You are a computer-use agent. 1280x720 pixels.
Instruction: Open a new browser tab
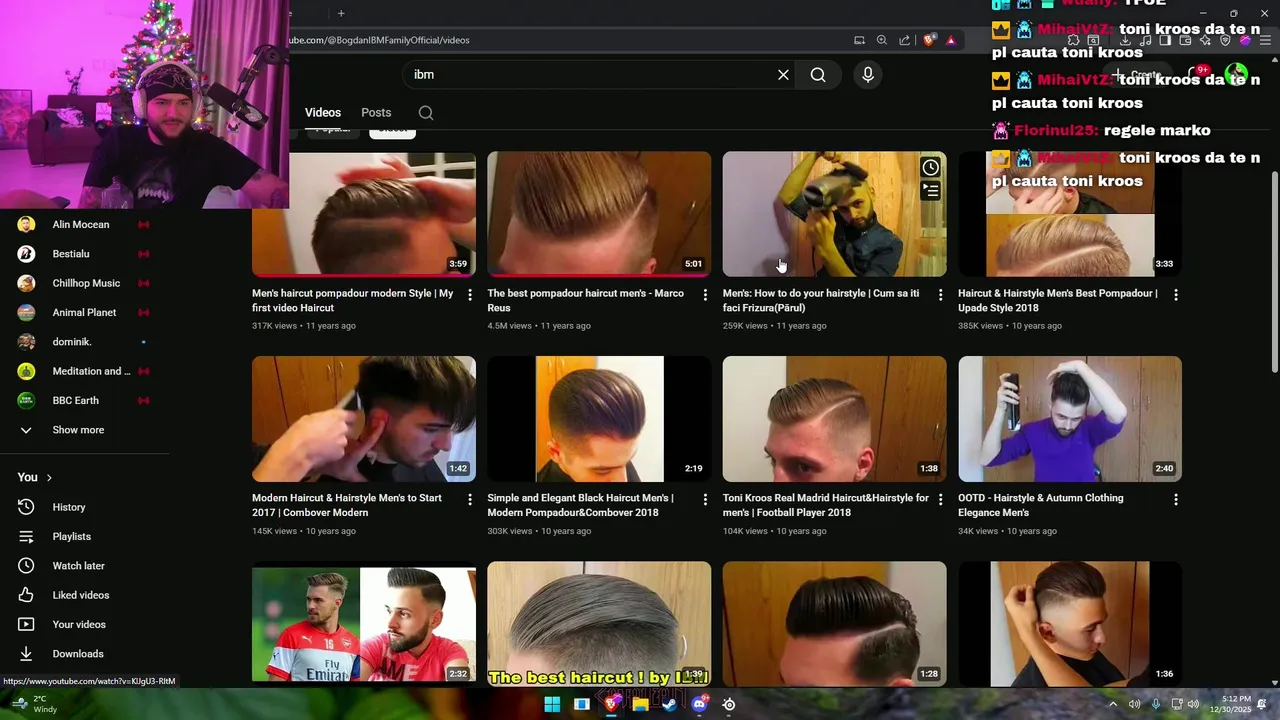click(341, 13)
